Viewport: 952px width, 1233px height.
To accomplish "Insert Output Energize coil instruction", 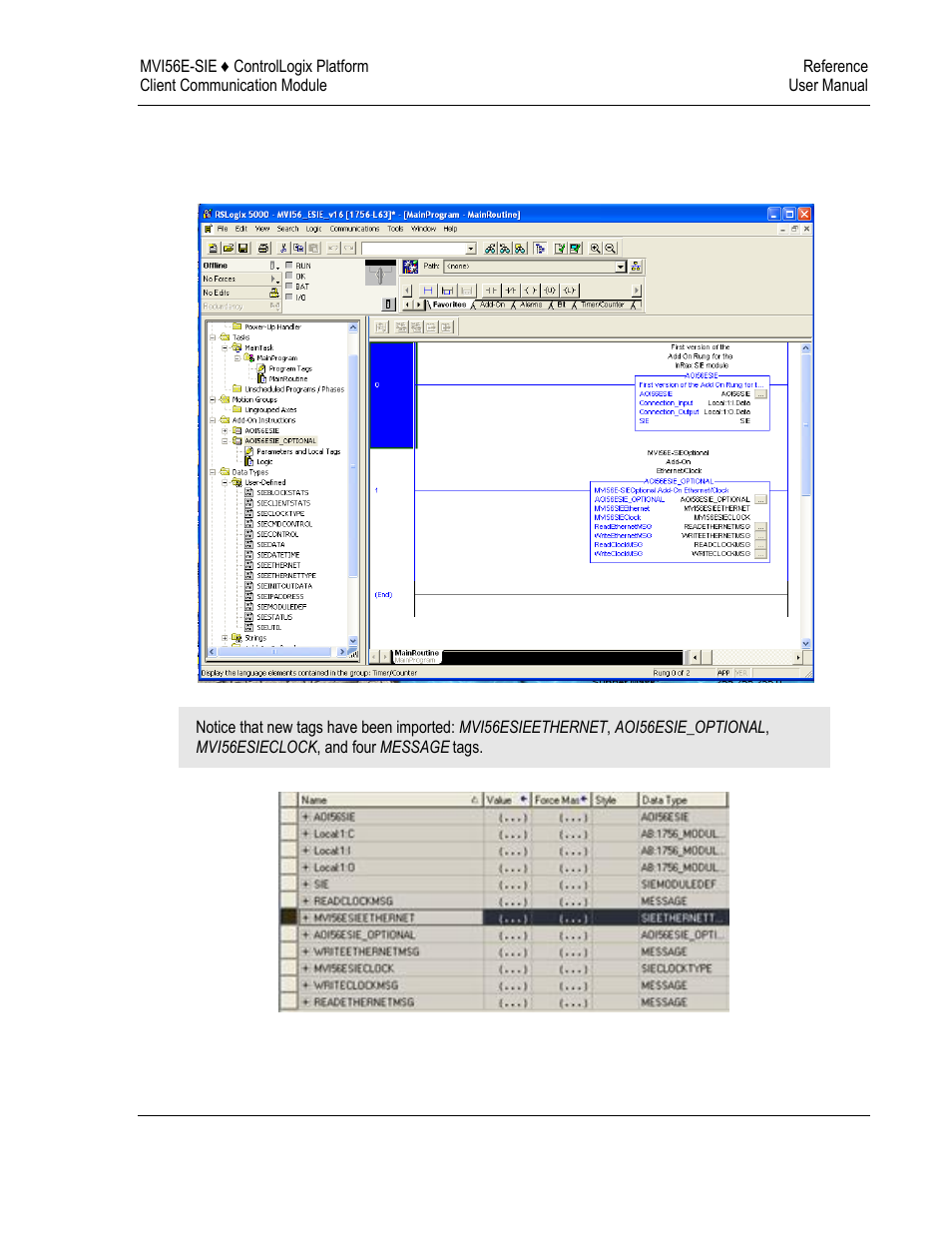I will [x=531, y=291].
